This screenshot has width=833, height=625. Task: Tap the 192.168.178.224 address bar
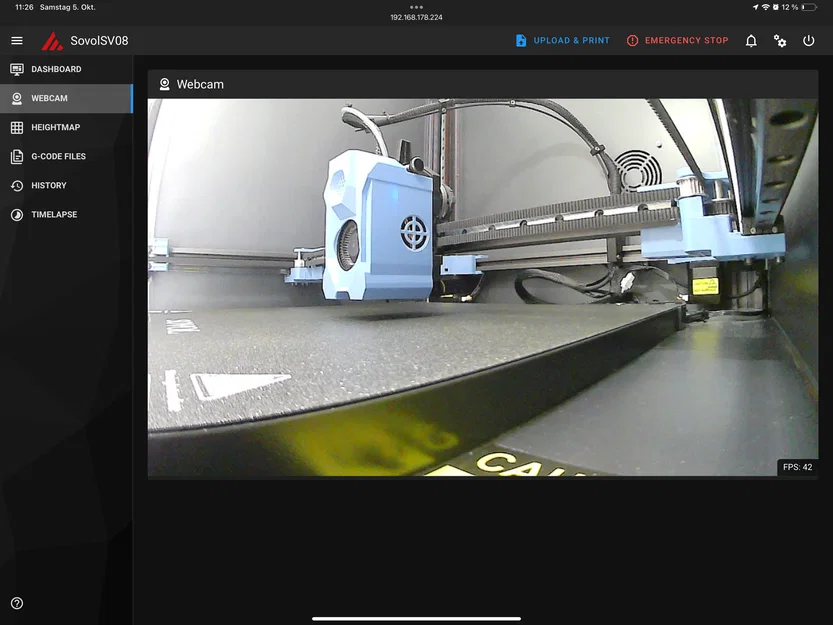(416, 18)
